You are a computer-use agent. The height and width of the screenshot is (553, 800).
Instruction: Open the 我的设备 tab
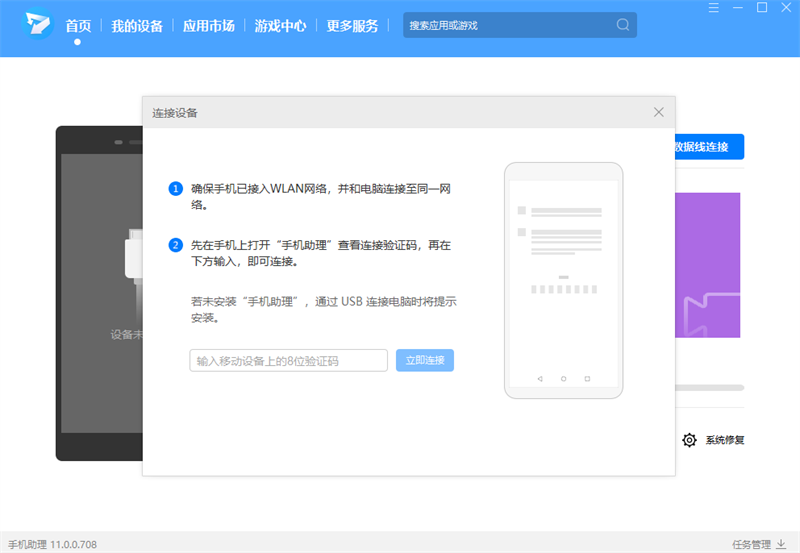(137, 26)
